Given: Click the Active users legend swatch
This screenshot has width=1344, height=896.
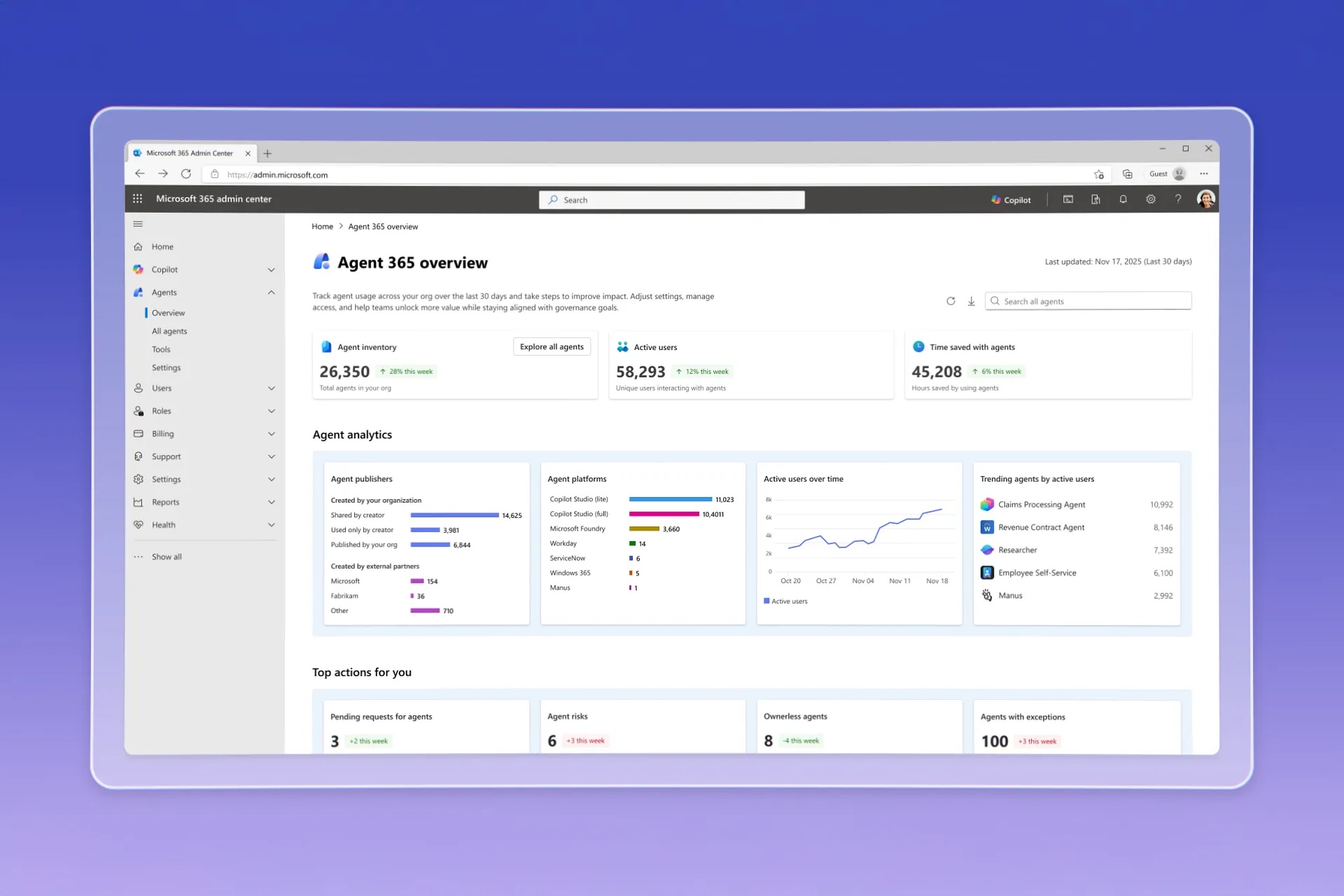Looking at the screenshot, I should [766, 601].
